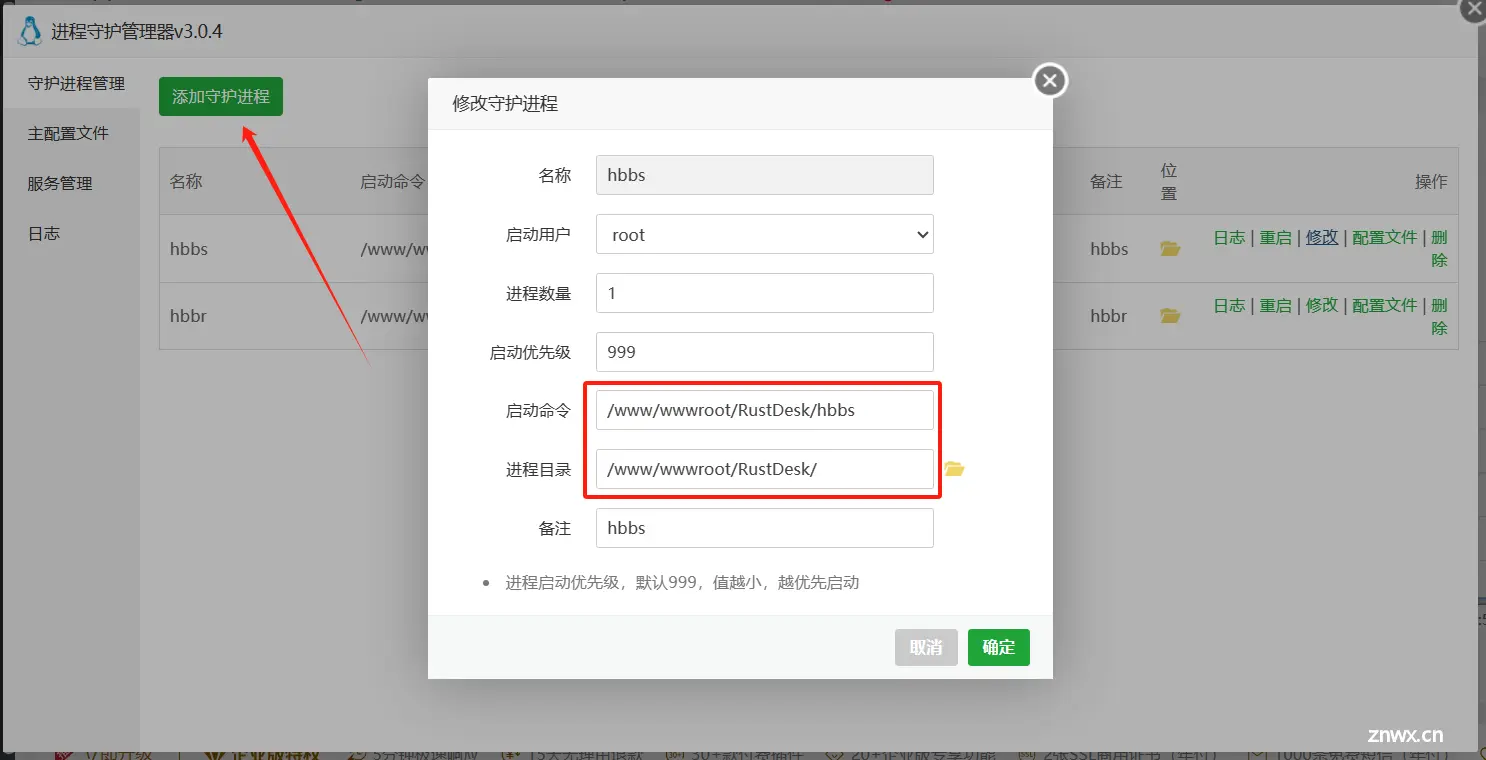The width and height of the screenshot is (1486, 760).
Task: Open 日志 sidebar tab
Action: pyautogui.click(x=44, y=233)
